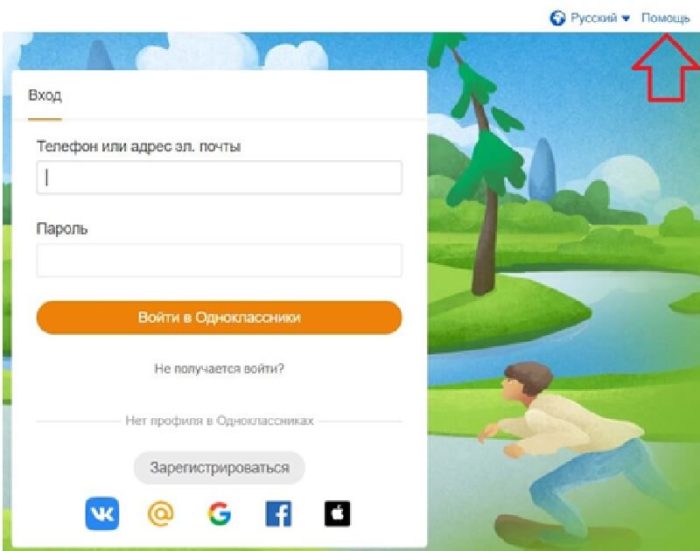Click the Войти в Одноклассники button
The width and height of the screenshot is (700, 551).
[219, 317]
